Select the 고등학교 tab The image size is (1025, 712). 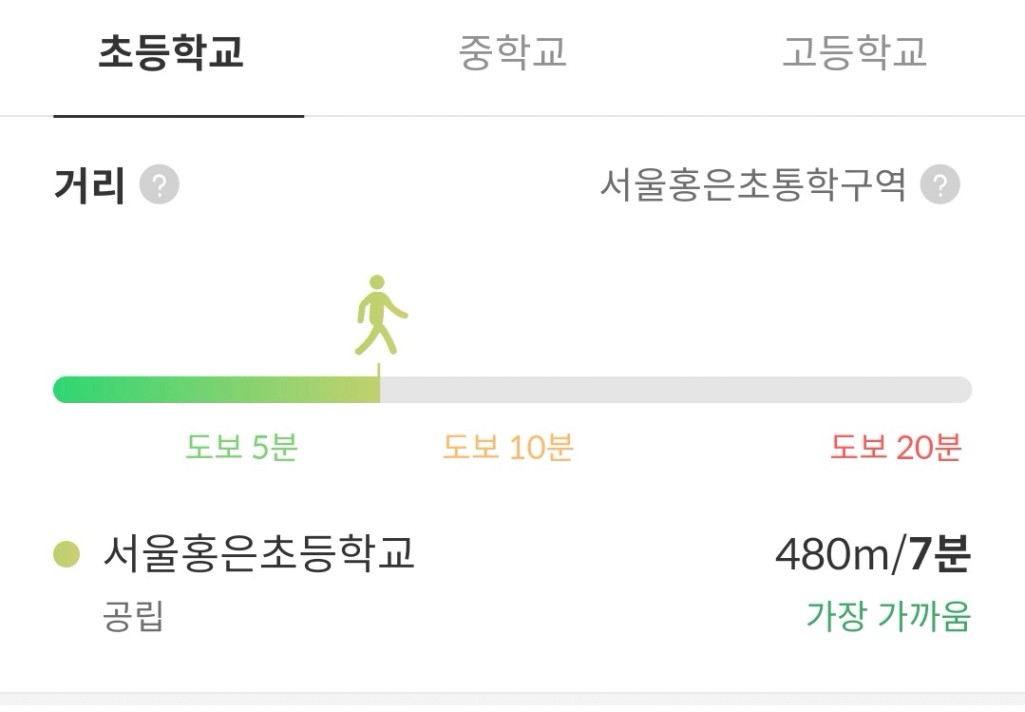click(854, 54)
